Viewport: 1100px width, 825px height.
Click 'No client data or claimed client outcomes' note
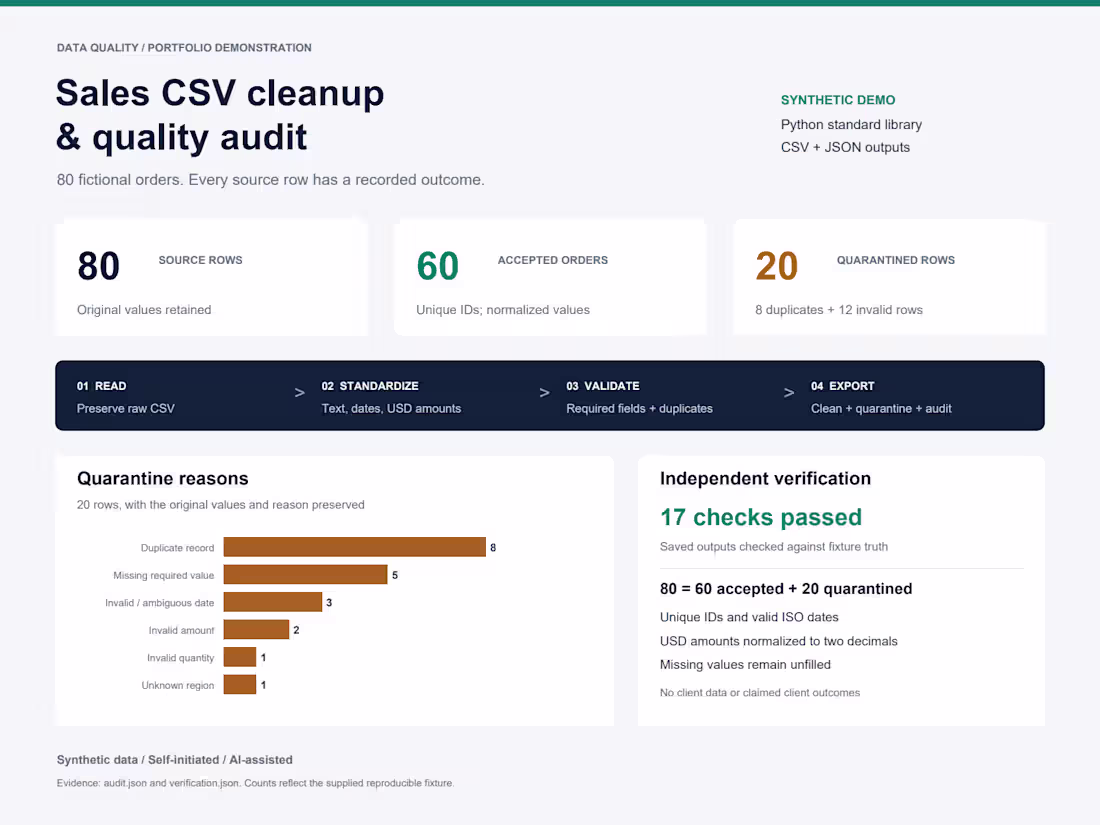click(x=760, y=692)
